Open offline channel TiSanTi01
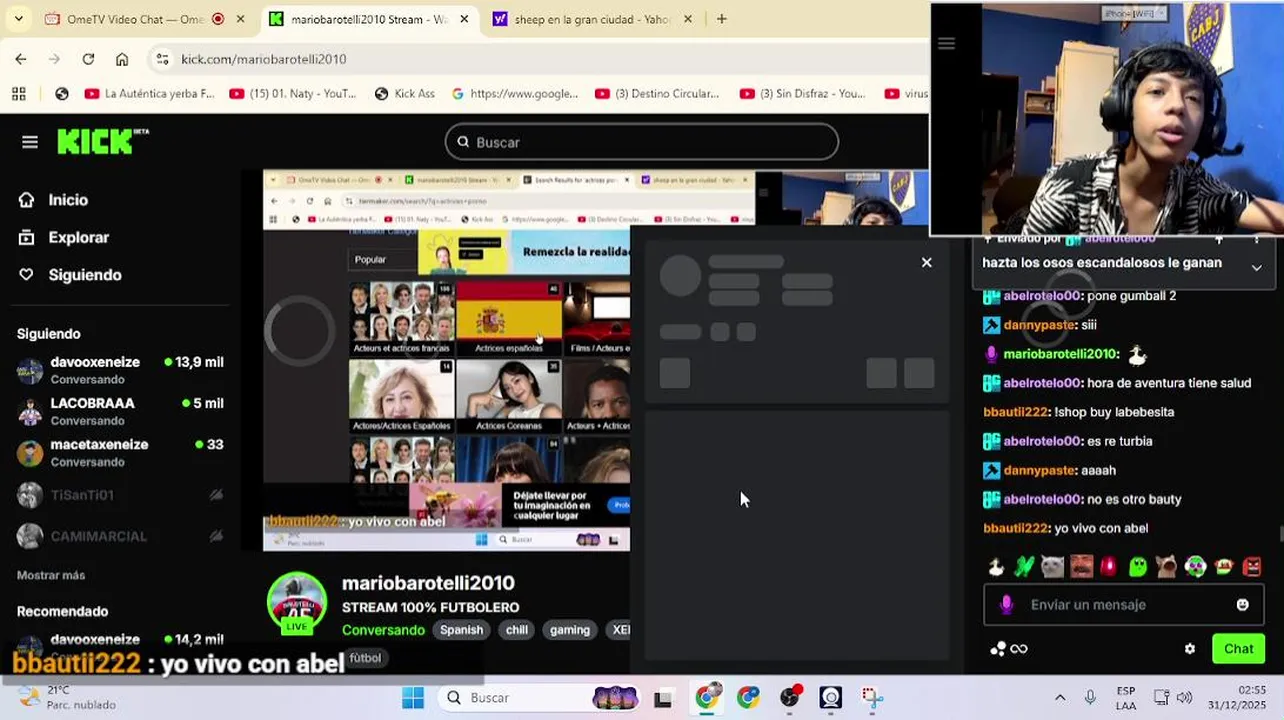 click(x=120, y=495)
